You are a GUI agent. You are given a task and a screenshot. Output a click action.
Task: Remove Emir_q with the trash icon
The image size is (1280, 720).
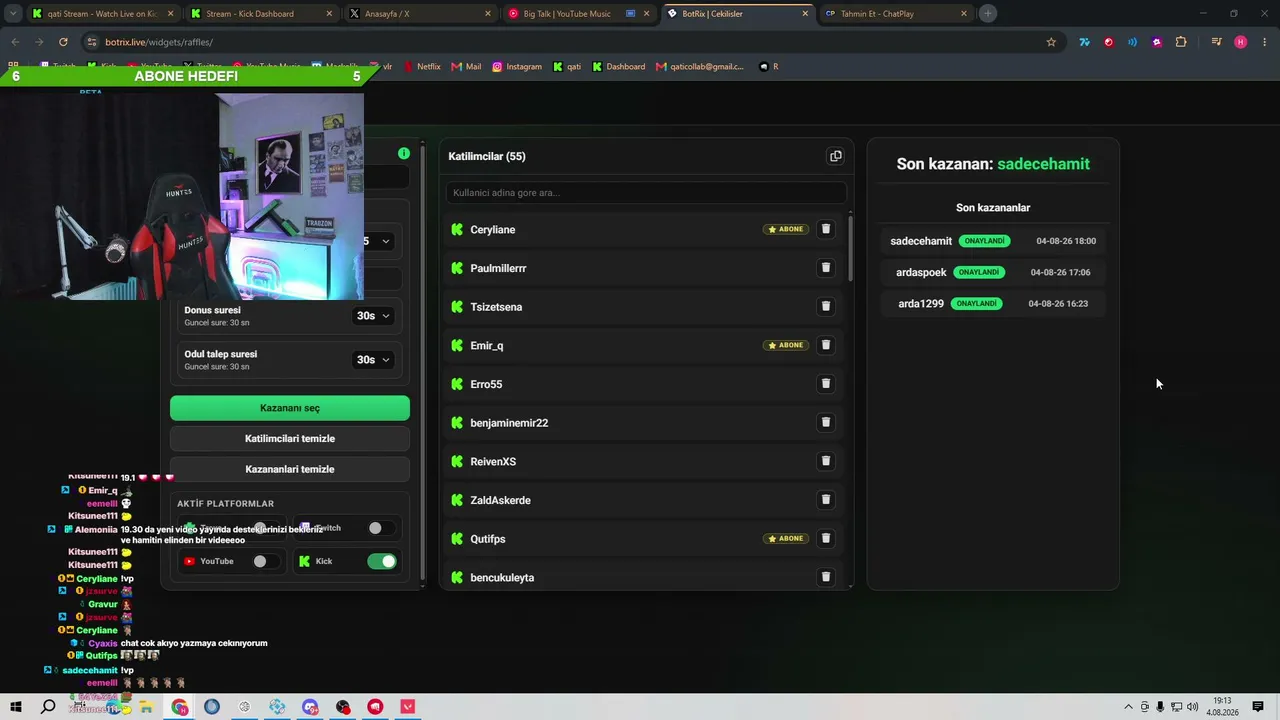pos(826,345)
